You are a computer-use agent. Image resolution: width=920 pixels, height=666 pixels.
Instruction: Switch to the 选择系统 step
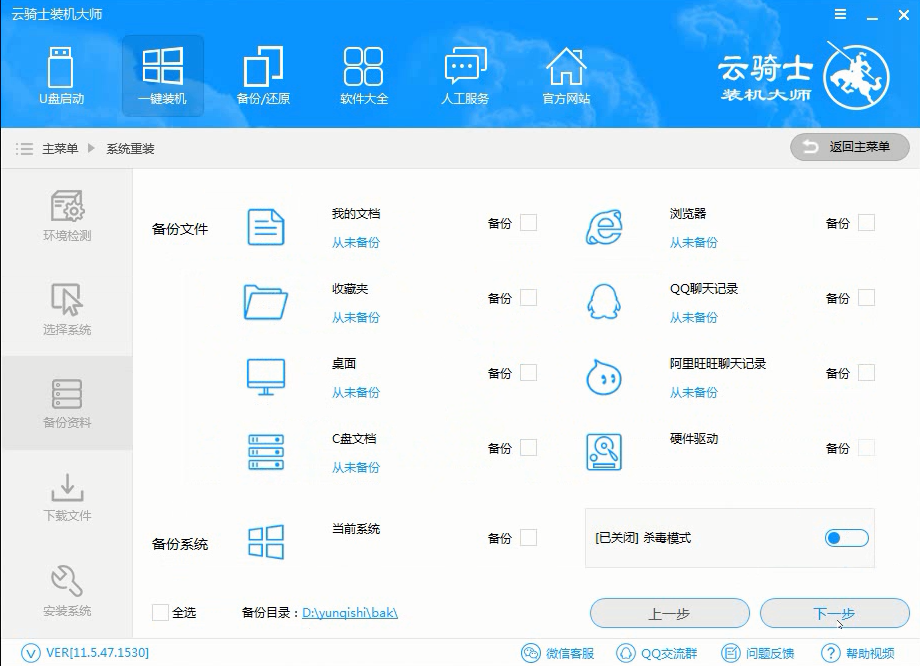66,310
